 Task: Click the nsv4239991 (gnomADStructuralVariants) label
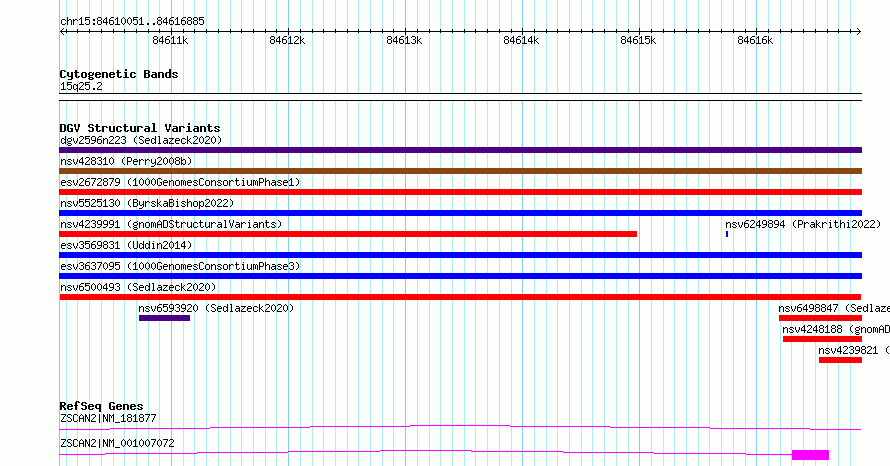[x=171, y=224]
